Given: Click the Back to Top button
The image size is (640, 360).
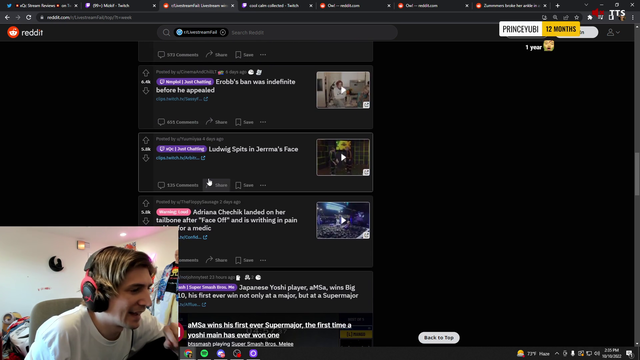Looking at the screenshot, I should (438, 338).
